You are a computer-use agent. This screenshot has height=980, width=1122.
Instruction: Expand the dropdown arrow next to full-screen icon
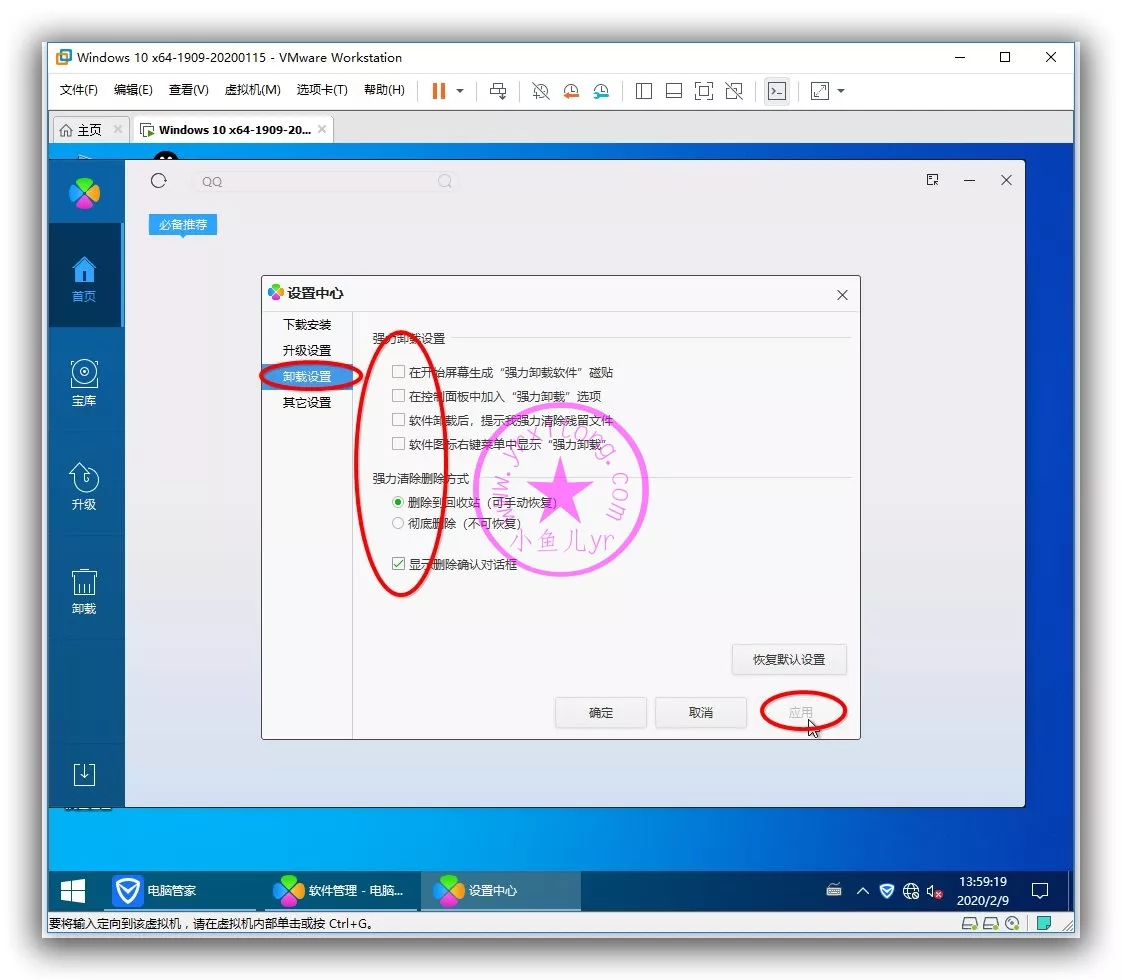point(841,91)
